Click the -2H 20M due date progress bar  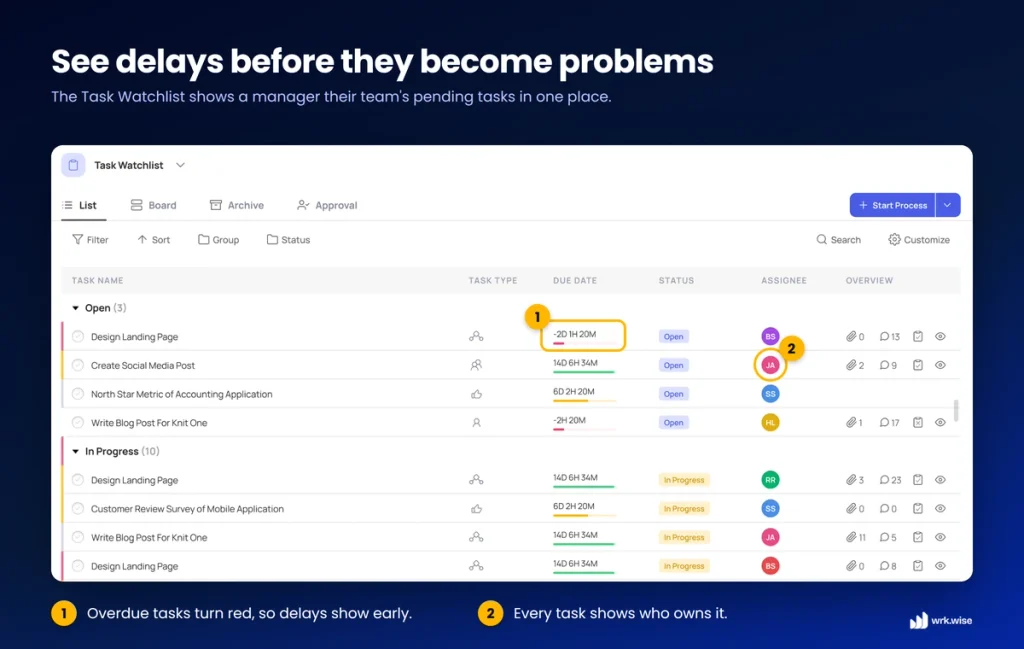[584, 430]
